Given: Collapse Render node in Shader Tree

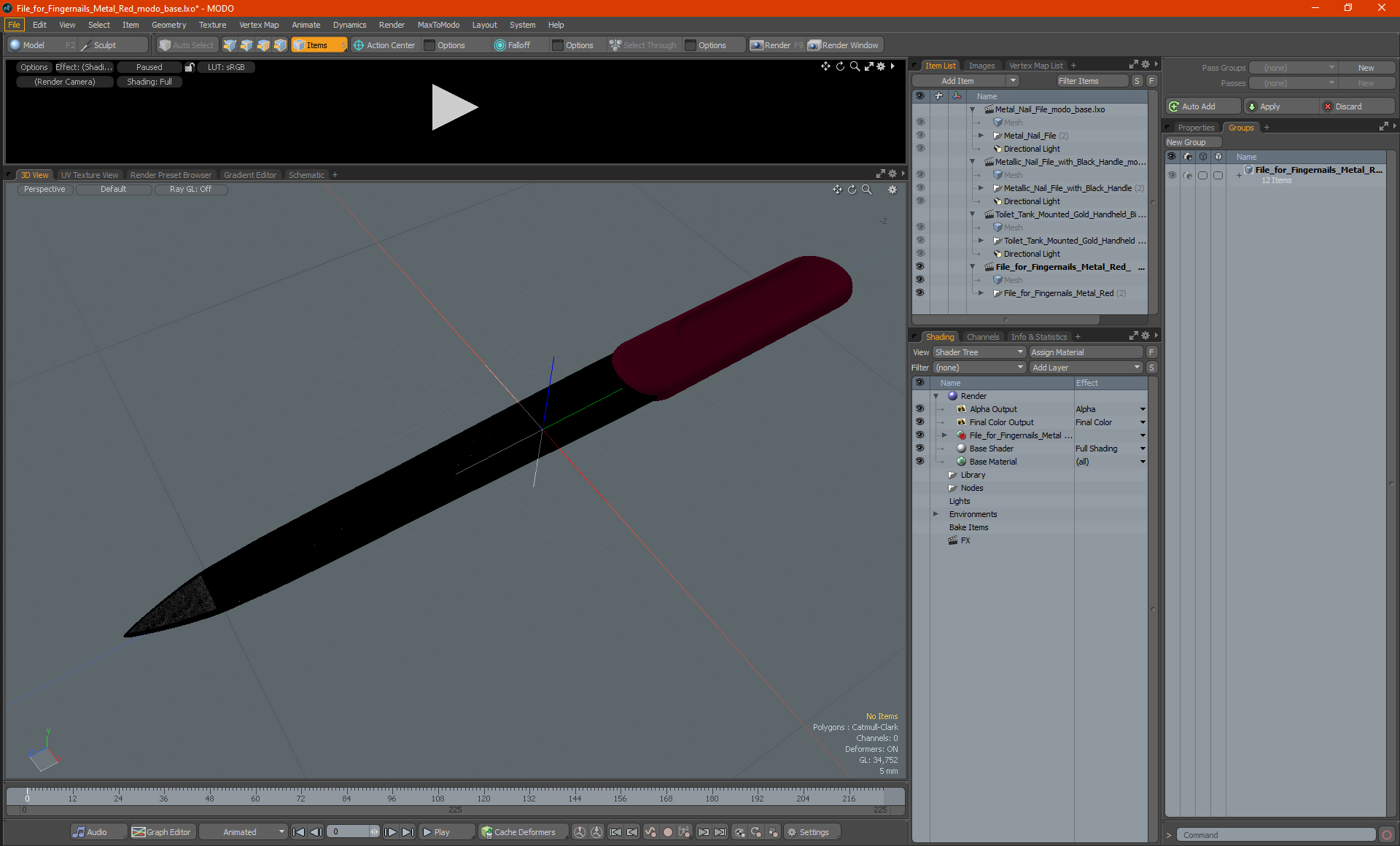Looking at the screenshot, I should [936, 396].
